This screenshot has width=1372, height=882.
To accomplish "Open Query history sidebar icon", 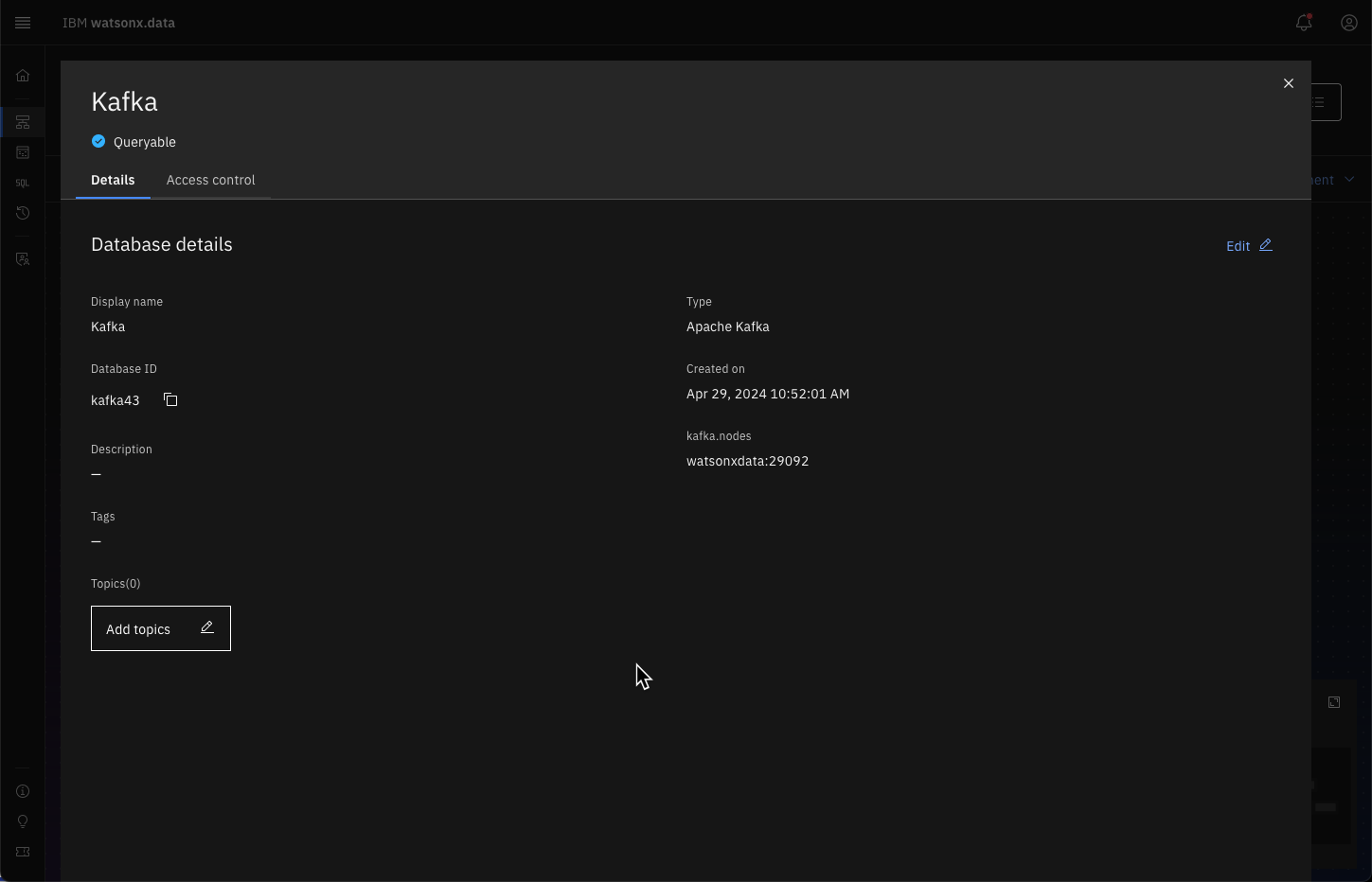I will (x=23, y=213).
